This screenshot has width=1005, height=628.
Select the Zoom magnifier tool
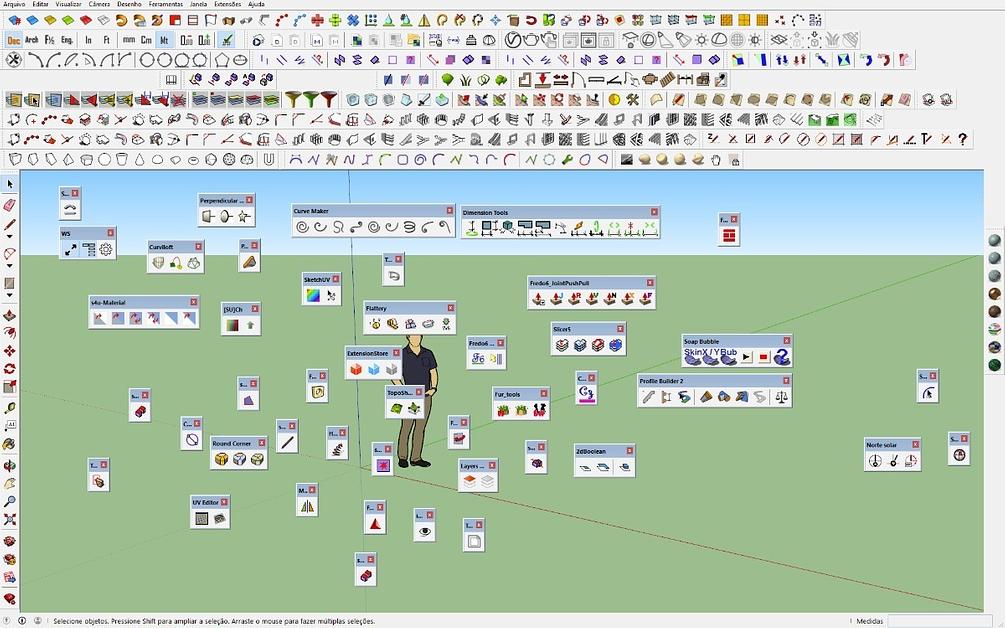[10, 502]
